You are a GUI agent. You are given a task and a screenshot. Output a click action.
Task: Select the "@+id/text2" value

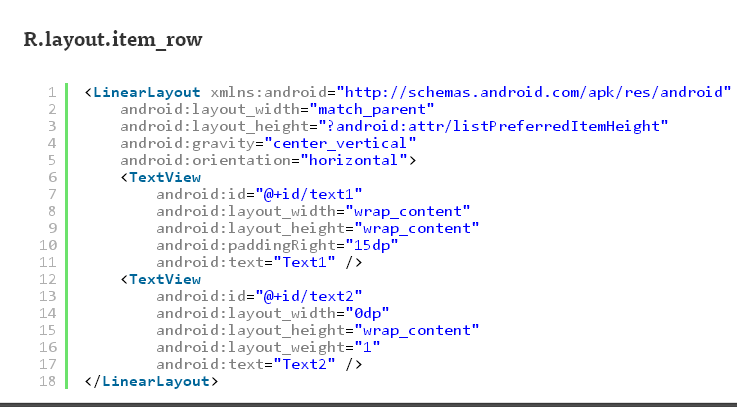309,296
